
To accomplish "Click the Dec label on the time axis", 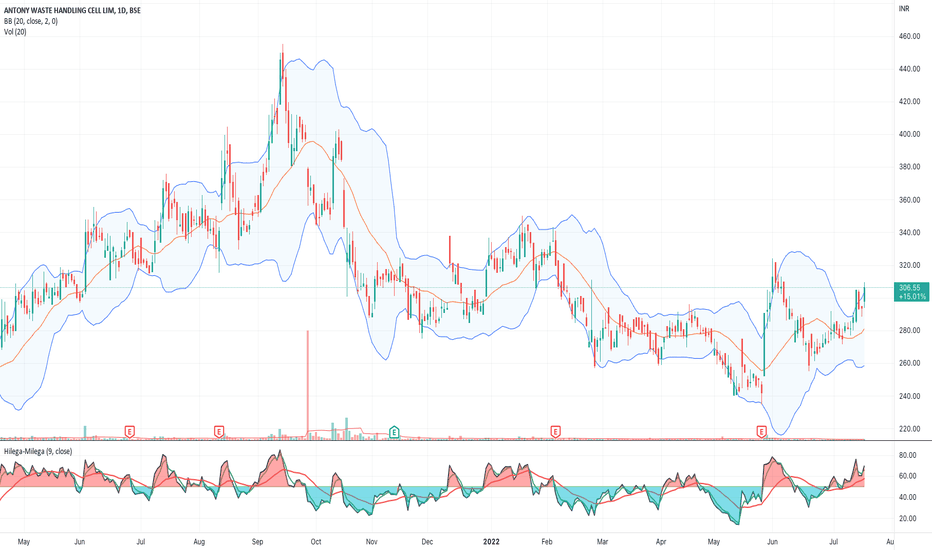I will [427, 542].
